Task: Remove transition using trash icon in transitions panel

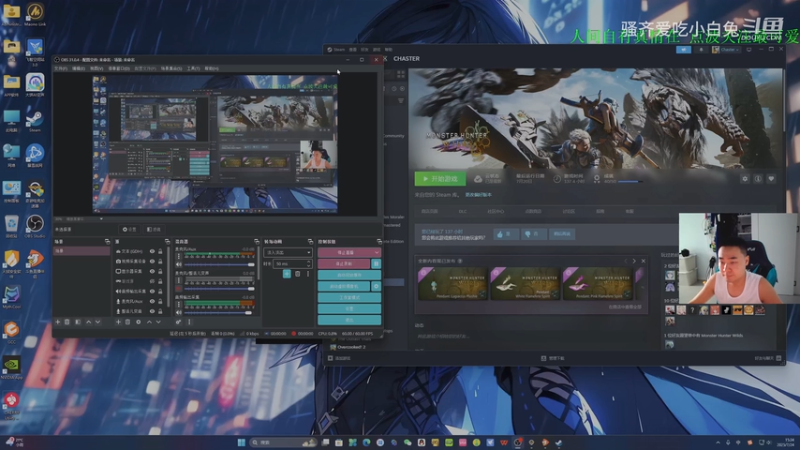Action: [x=297, y=274]
